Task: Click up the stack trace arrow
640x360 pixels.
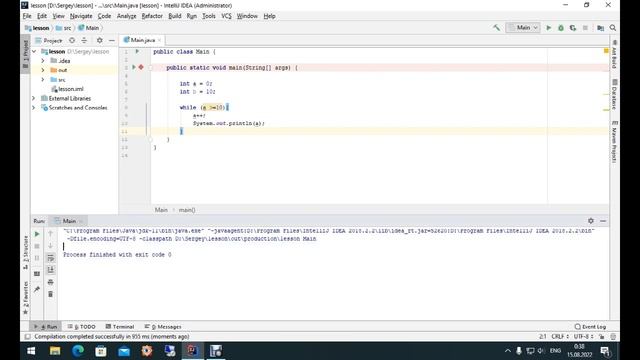Action: [51, 233]
